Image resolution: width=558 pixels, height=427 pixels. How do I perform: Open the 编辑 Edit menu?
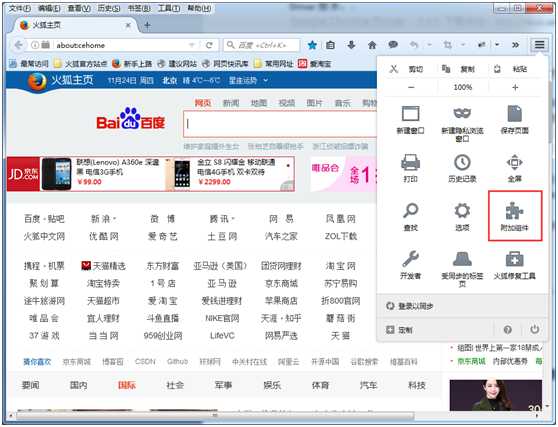pos(49,8)
